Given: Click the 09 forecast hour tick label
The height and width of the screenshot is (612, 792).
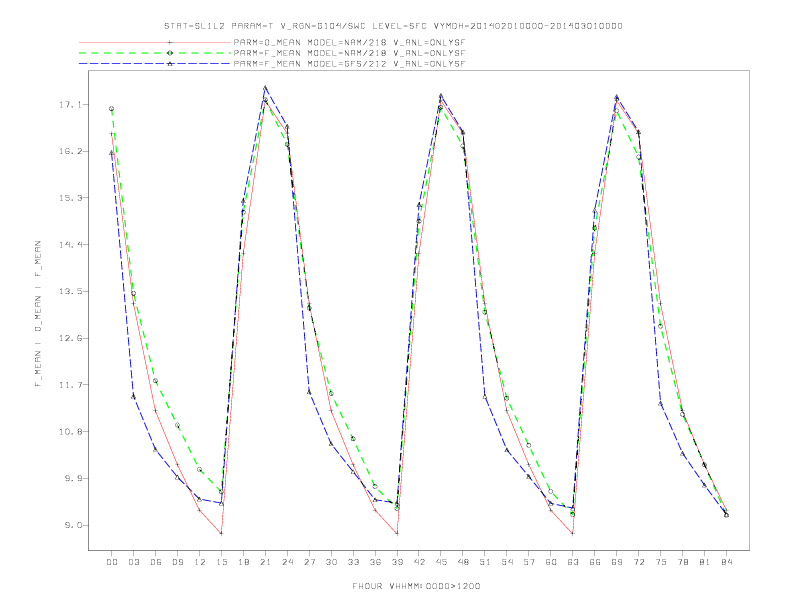Looking at the screenshot, I should click(x=177, y=562).
